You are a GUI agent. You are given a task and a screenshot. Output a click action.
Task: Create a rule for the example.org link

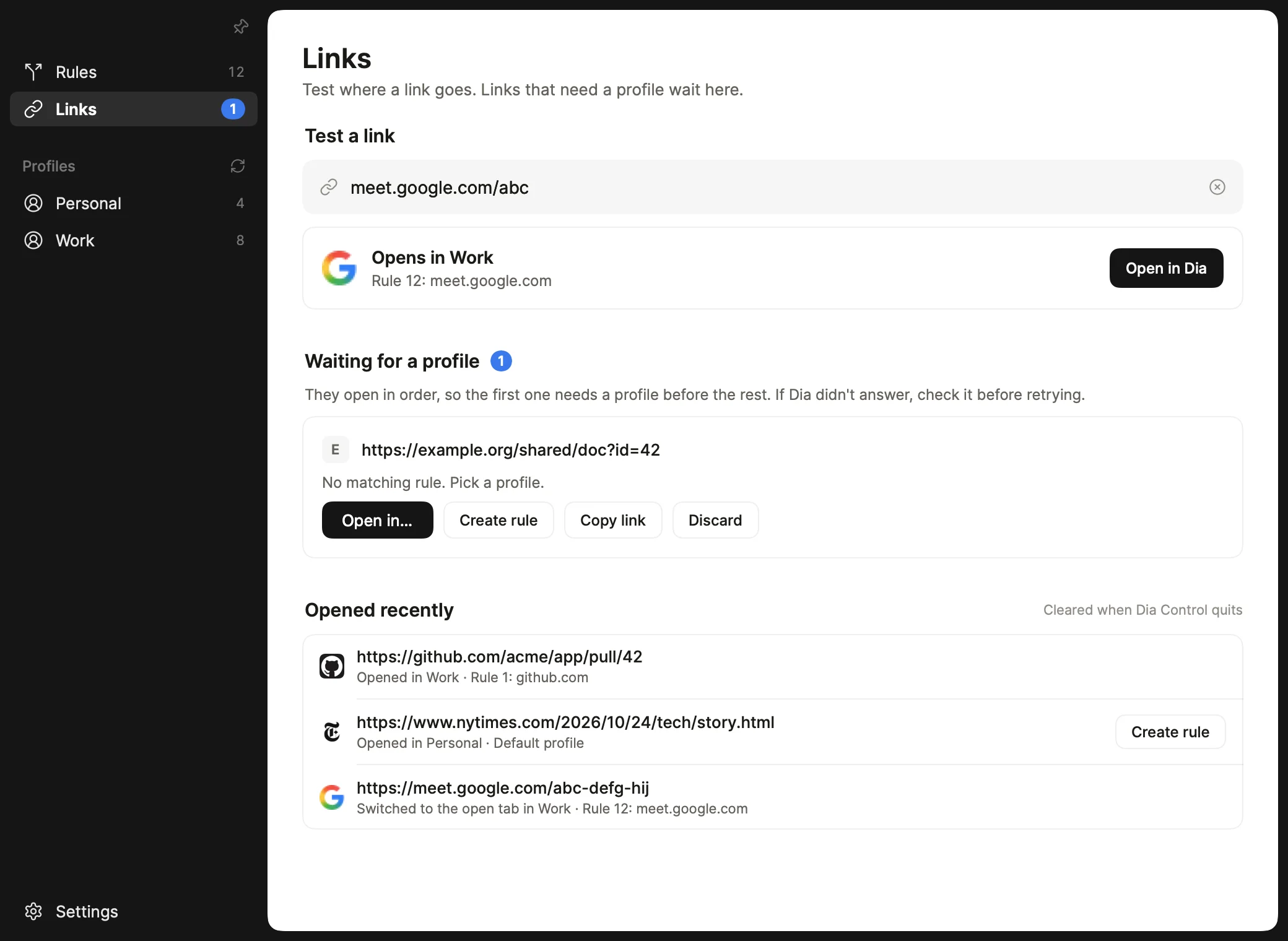coord(498,520)
